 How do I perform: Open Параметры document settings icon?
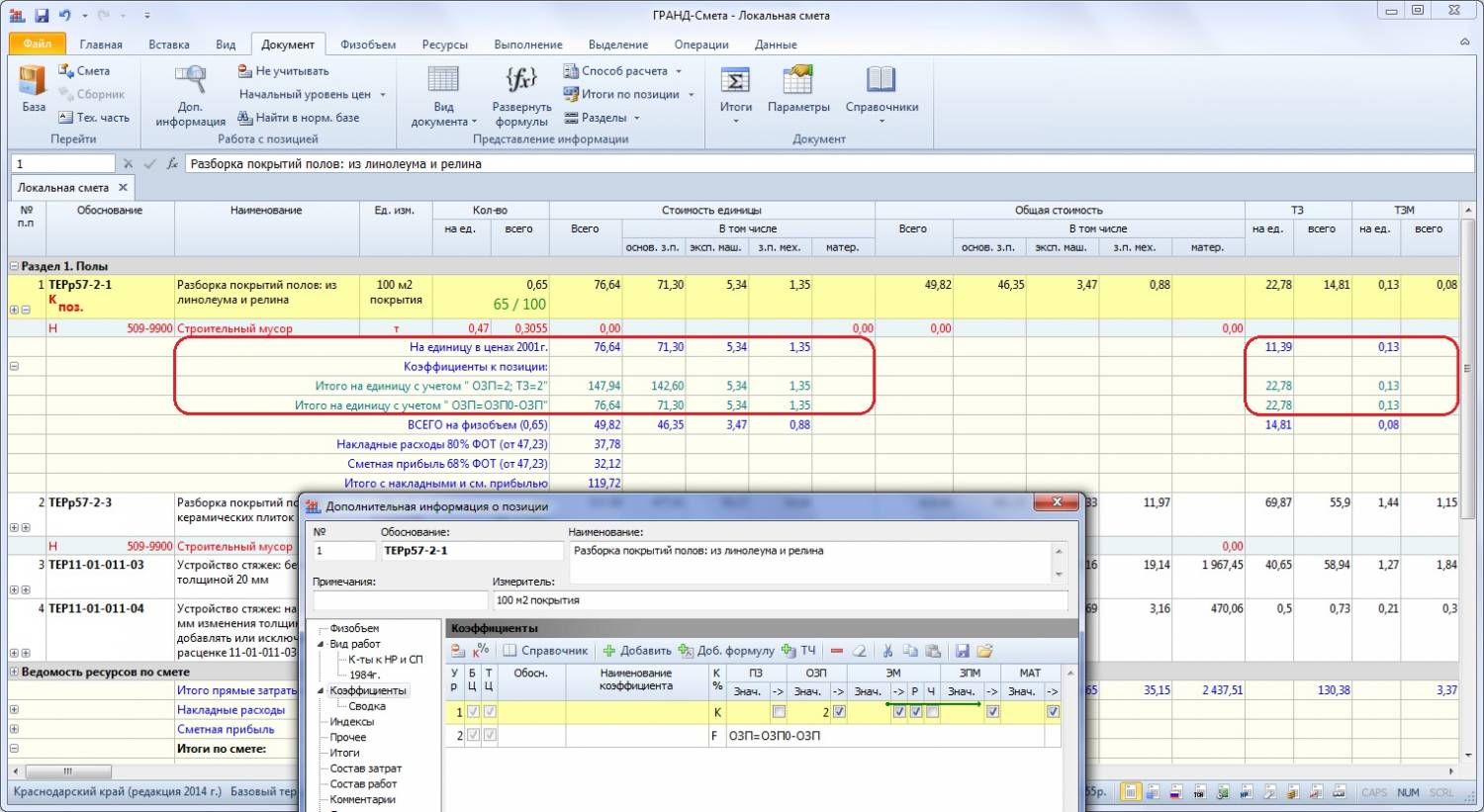pos(797,80)
